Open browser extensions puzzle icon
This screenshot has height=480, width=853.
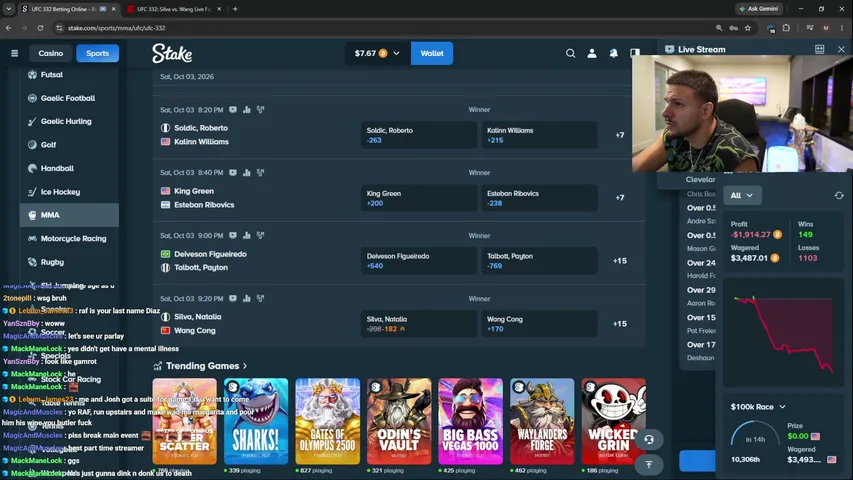[x=786, y=28]
